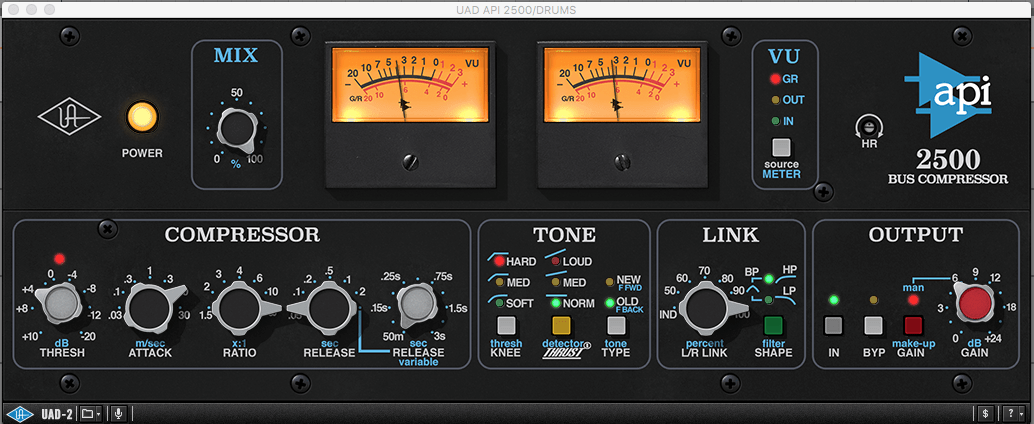Click the UAD-2 logo in bottom toolbar
This screenshot has width=1034, height=424.
(x=20, y=413)
